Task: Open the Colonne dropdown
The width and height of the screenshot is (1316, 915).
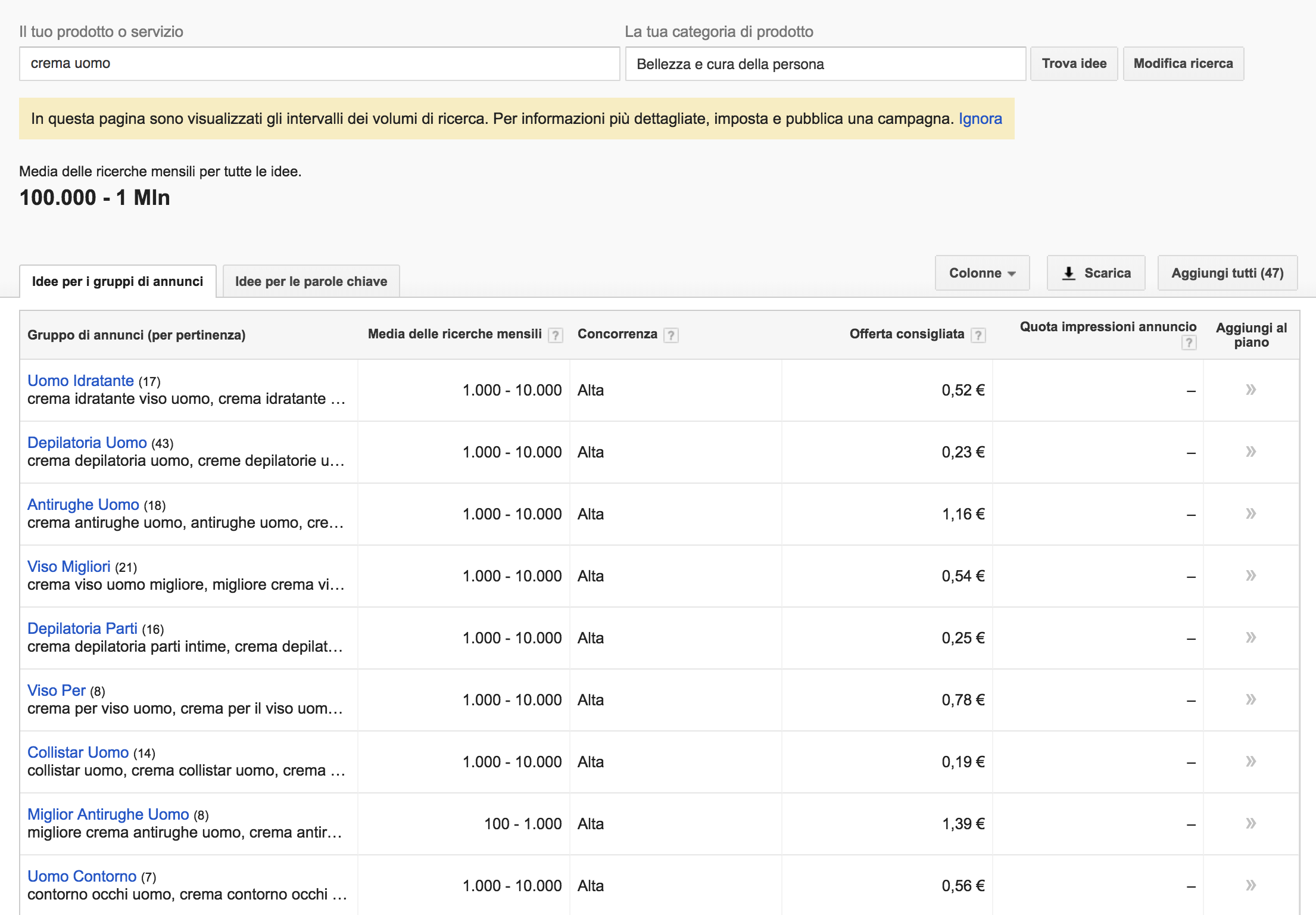Action: [981, 273]
